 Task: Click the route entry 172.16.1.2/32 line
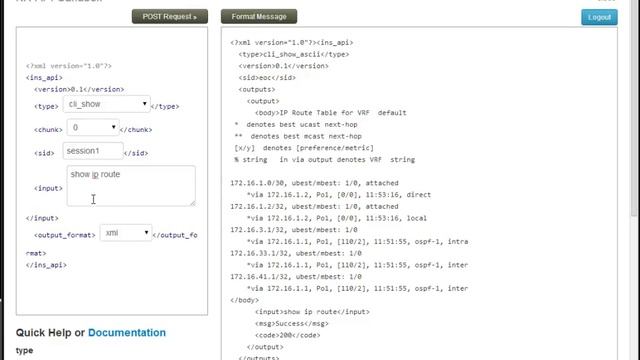click(314, 207)
